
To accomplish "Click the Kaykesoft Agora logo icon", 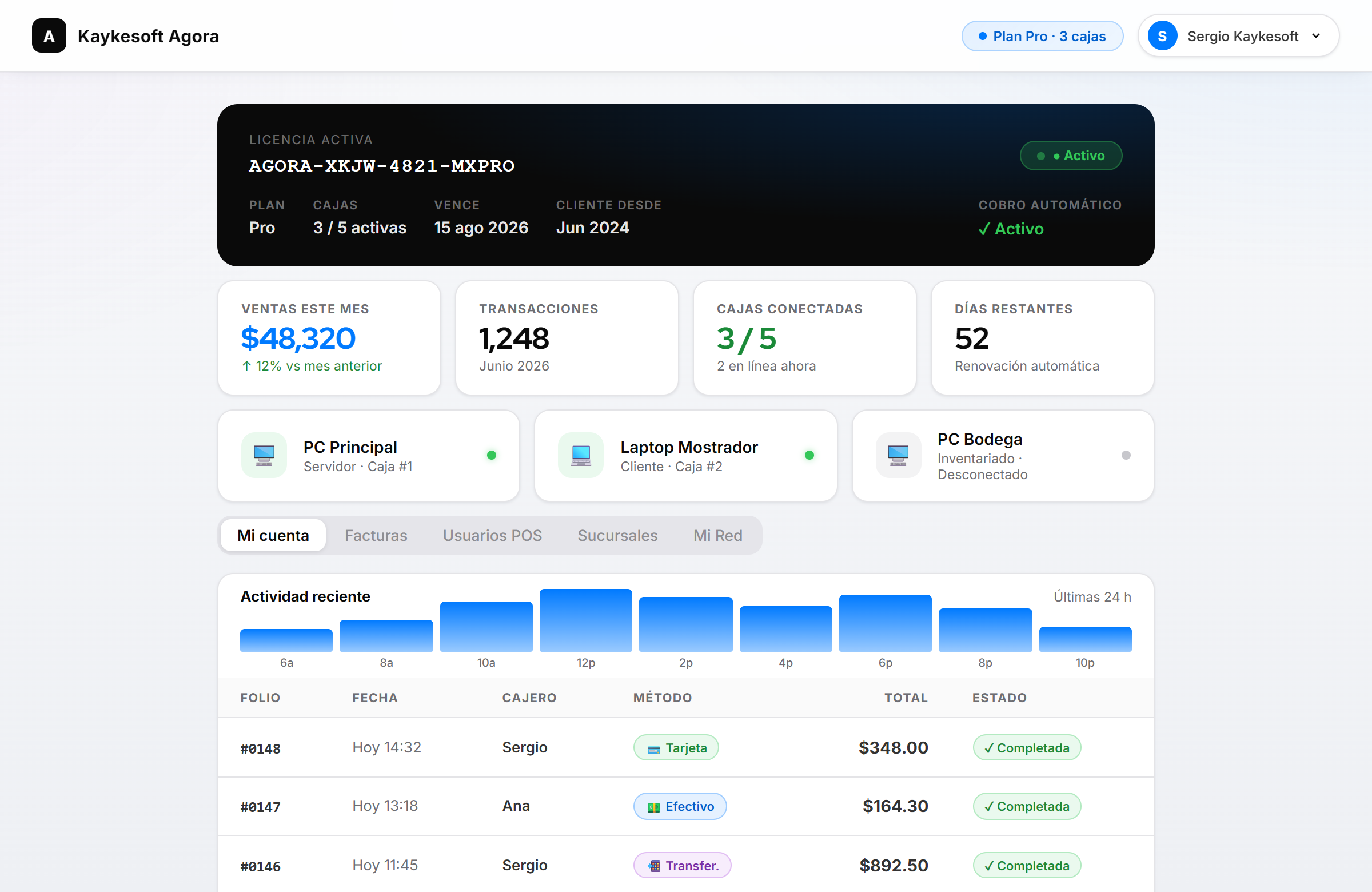I will (x=49, y=36).
